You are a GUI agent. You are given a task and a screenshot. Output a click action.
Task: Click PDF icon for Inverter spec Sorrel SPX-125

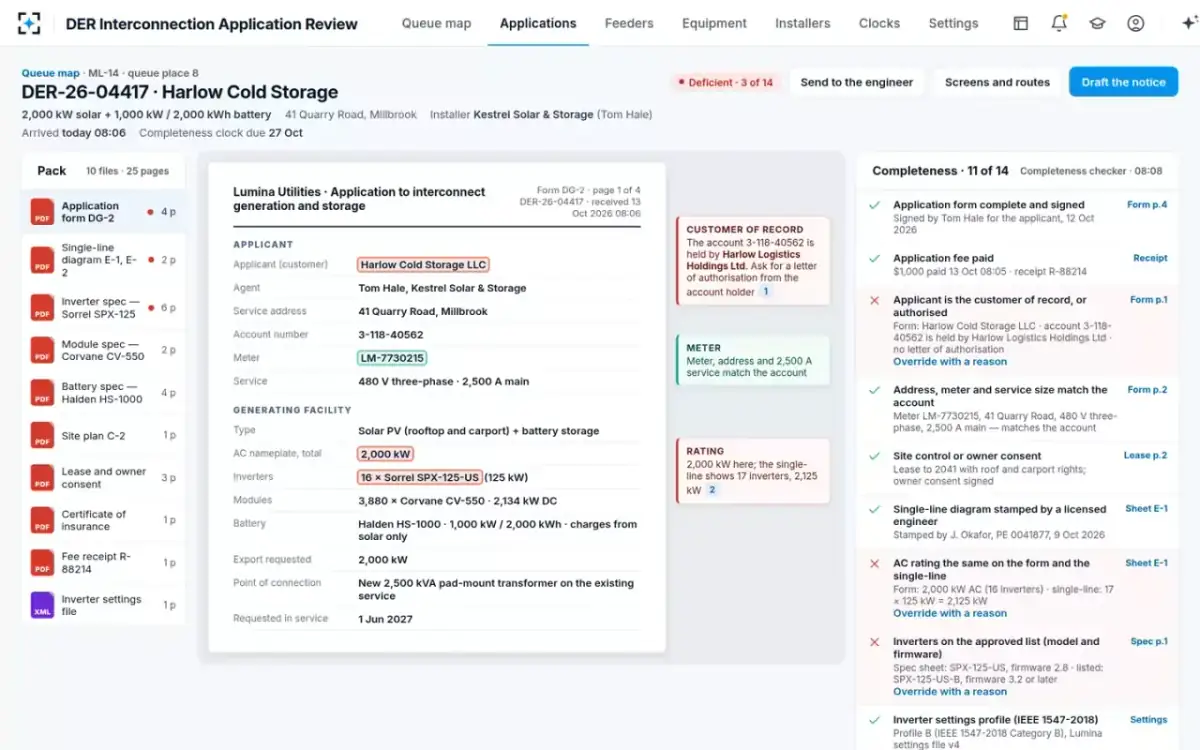(42, 308)
